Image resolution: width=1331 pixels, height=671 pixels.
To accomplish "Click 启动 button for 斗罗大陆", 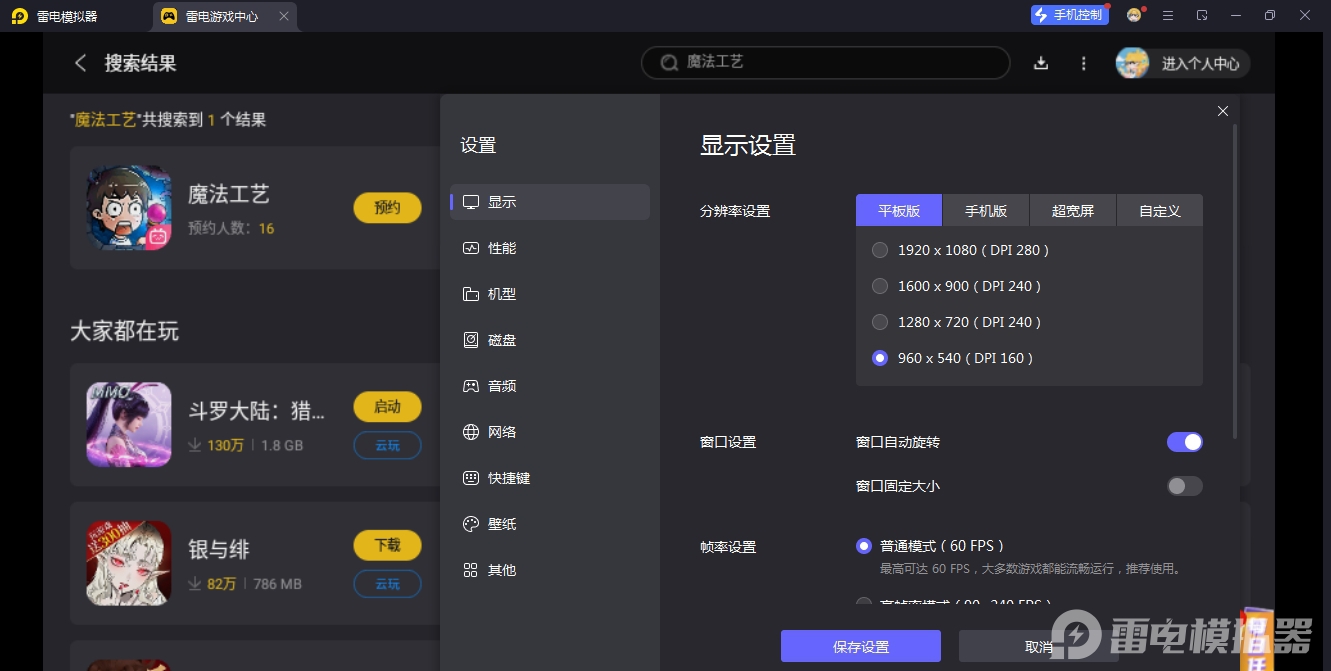I will 387,406.
